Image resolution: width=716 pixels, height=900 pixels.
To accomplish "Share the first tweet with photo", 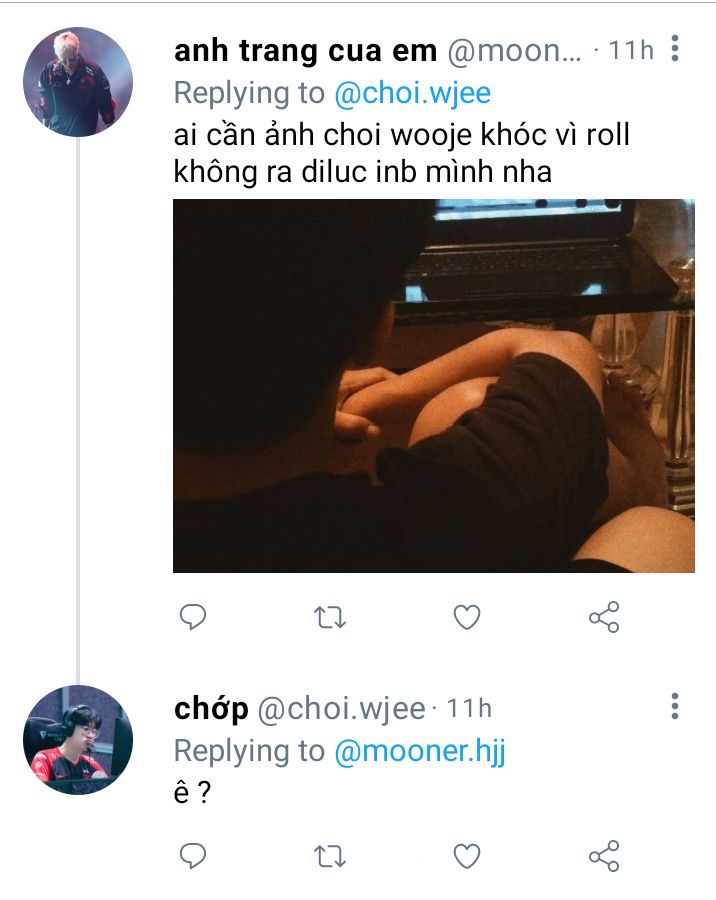I will (x=604, y=617).
